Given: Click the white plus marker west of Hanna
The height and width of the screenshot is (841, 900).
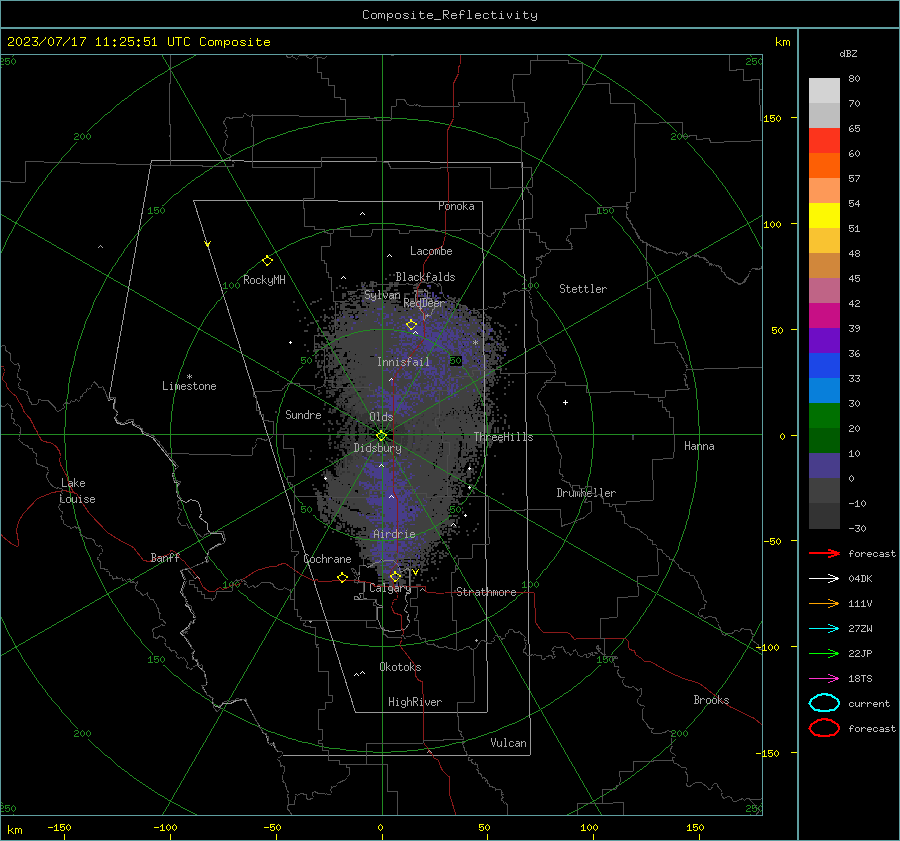Looking at the screenshot, I should click(x=565, y=402).
